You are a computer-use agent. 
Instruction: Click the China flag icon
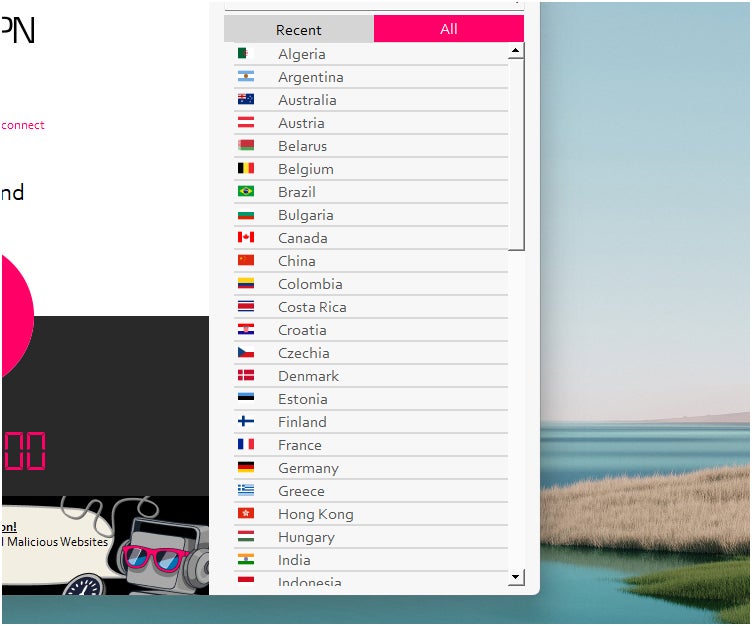246,260
